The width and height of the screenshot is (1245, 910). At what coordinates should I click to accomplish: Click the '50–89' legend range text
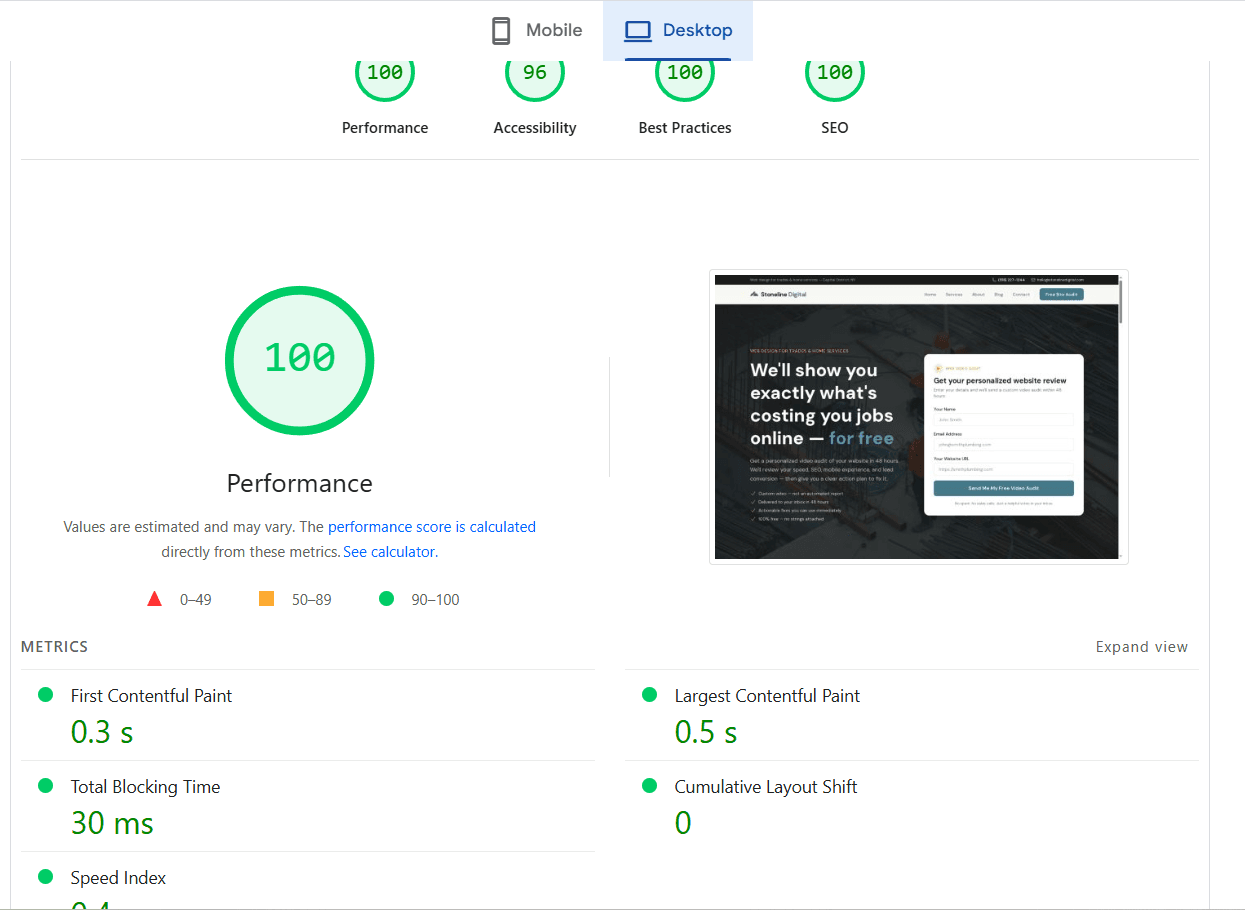tap(312, 600)
